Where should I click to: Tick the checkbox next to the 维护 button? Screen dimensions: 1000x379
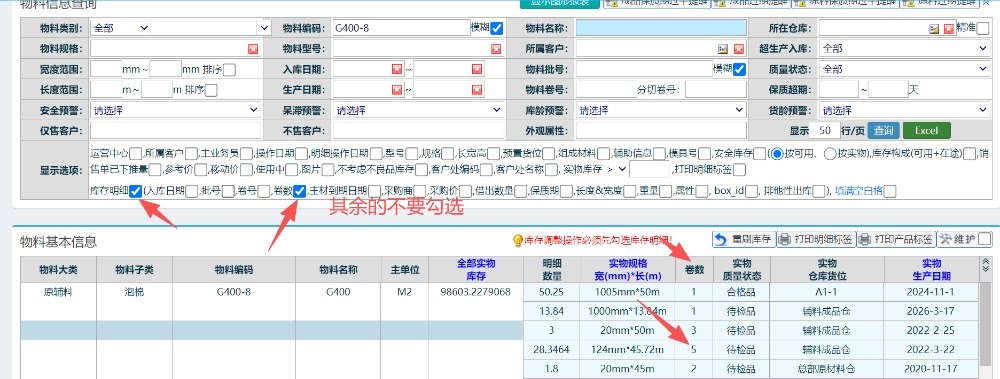[985, 239]
